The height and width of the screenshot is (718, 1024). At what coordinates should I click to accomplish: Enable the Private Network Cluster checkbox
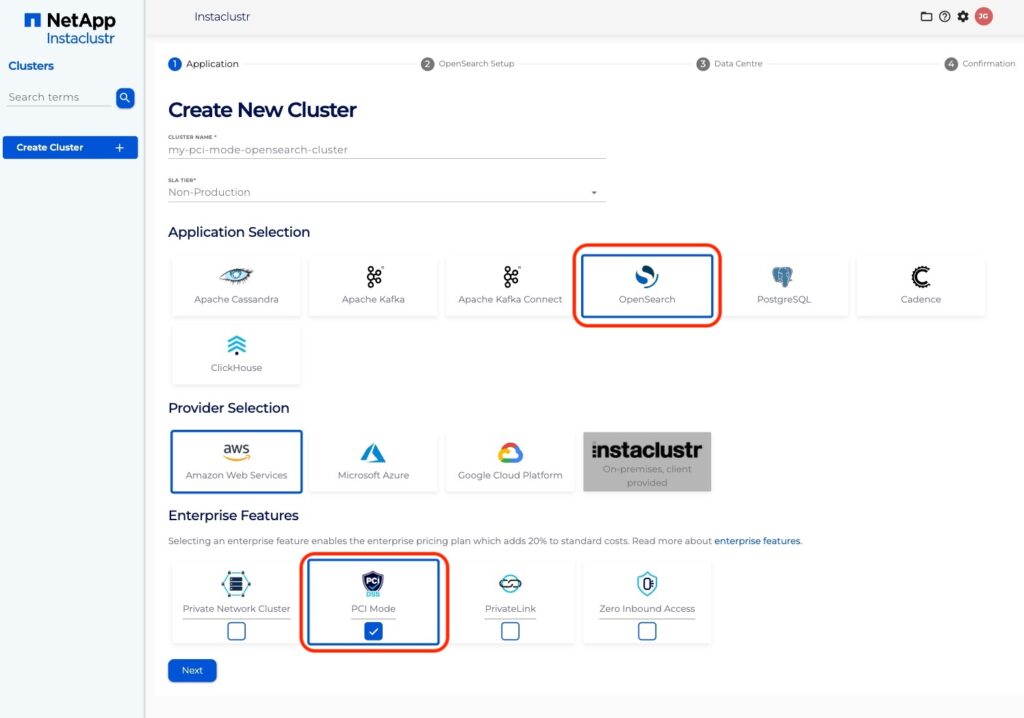pos(236,631)
